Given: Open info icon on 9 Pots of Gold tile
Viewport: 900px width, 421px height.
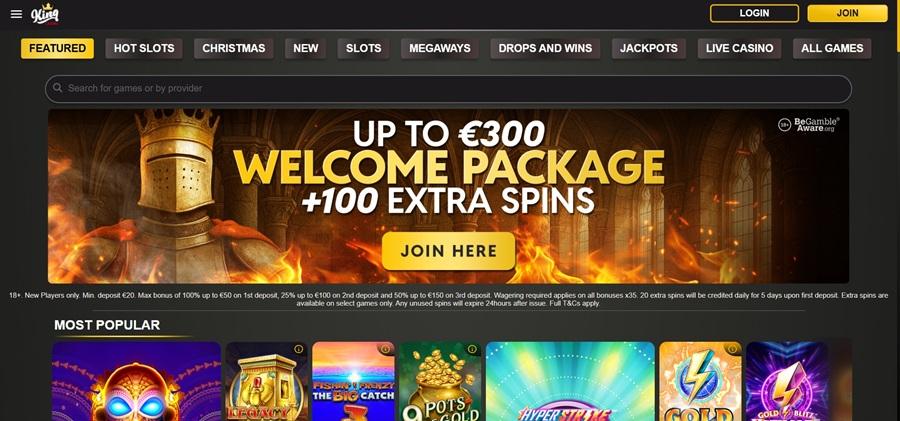Looking at the screenshot, I should pos(472,349).
